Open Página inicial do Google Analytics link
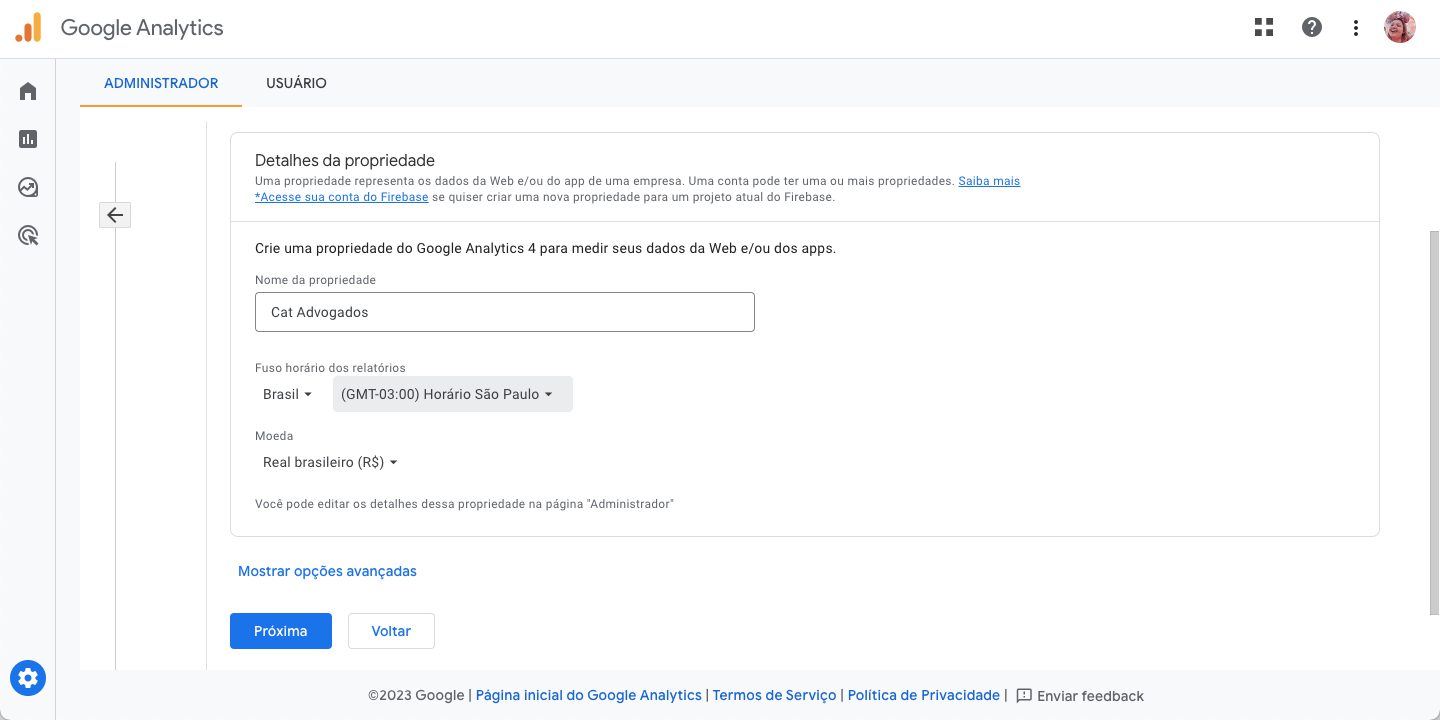 pyautogui.click(x=589, y=695)
